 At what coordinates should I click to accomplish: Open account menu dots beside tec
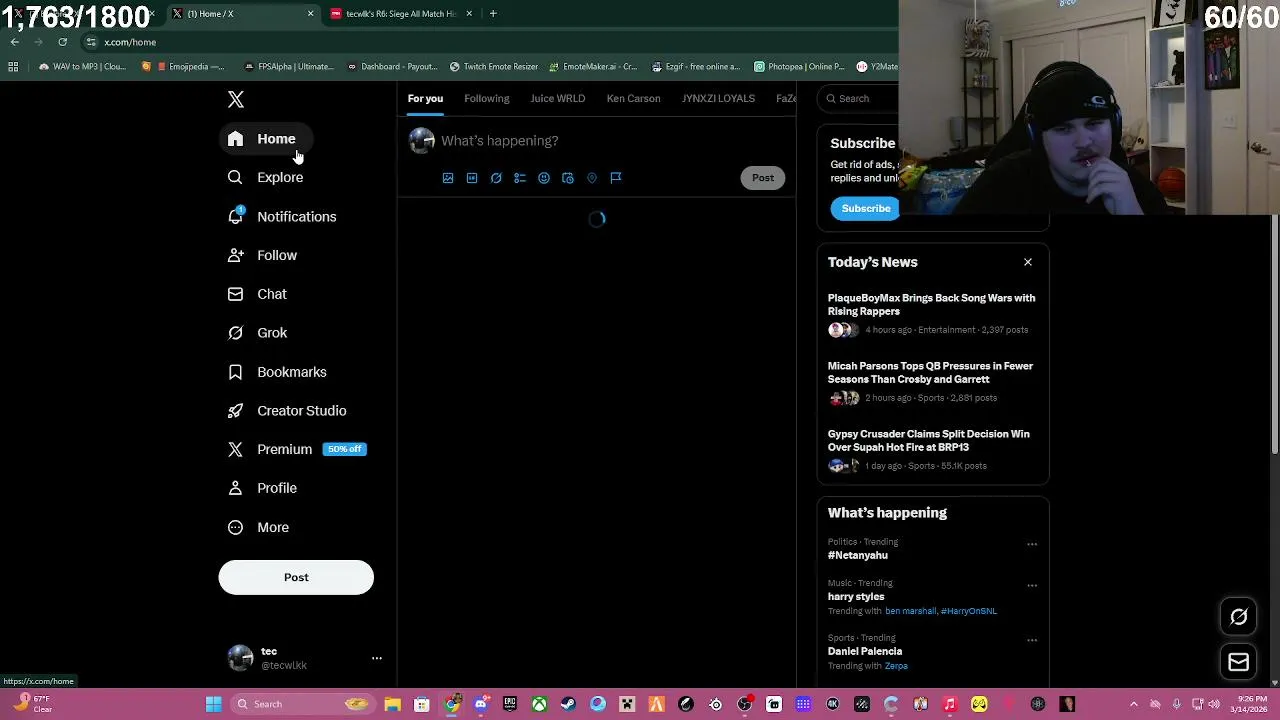point(377,658)
